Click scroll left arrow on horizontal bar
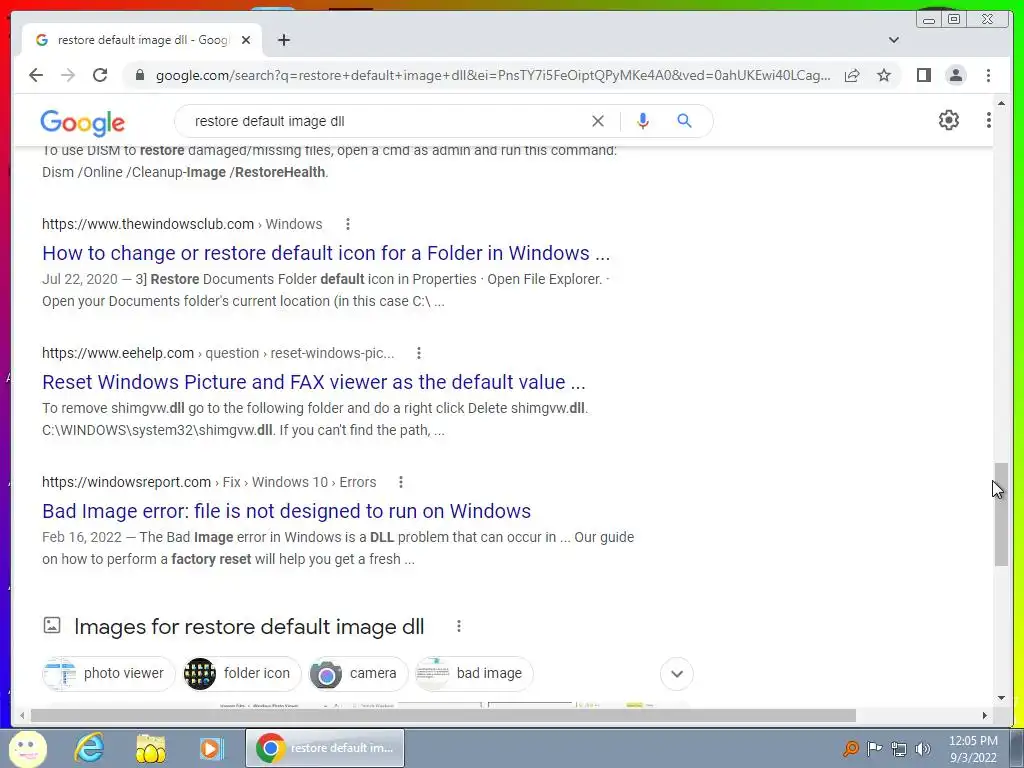The image size is (1024, 768). [x=22, y=716]
